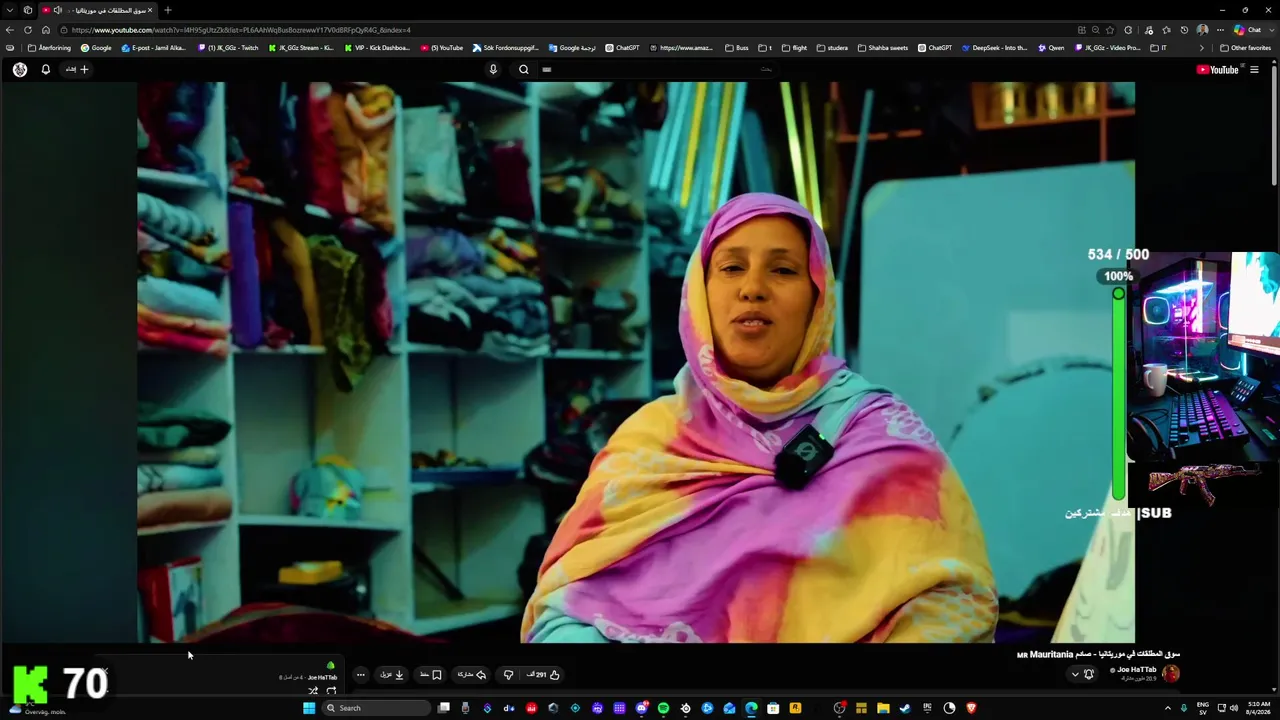Open Brave browser from the taskbar
Image resolution: width=1280 pixels, height=720 pixels.
(x=971, y=708)
